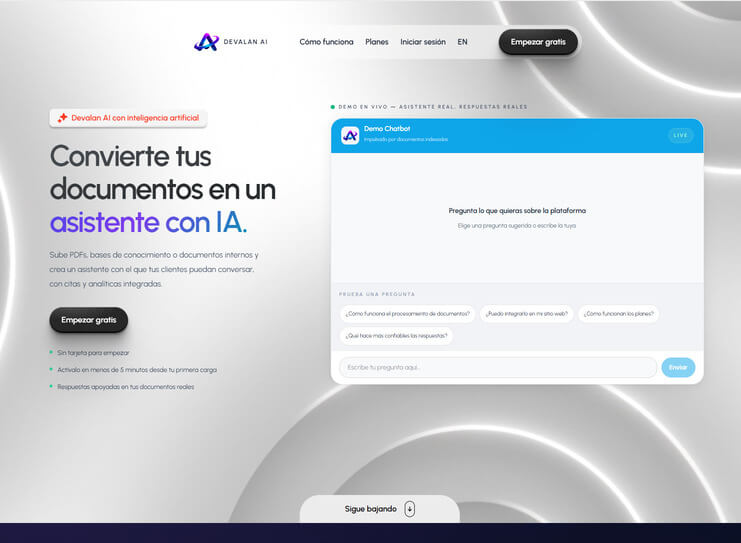Click the sparkle icon in the Devalan AI badge
The height and width of the screenshot is (543, 741).
click(x=62, y=118)
